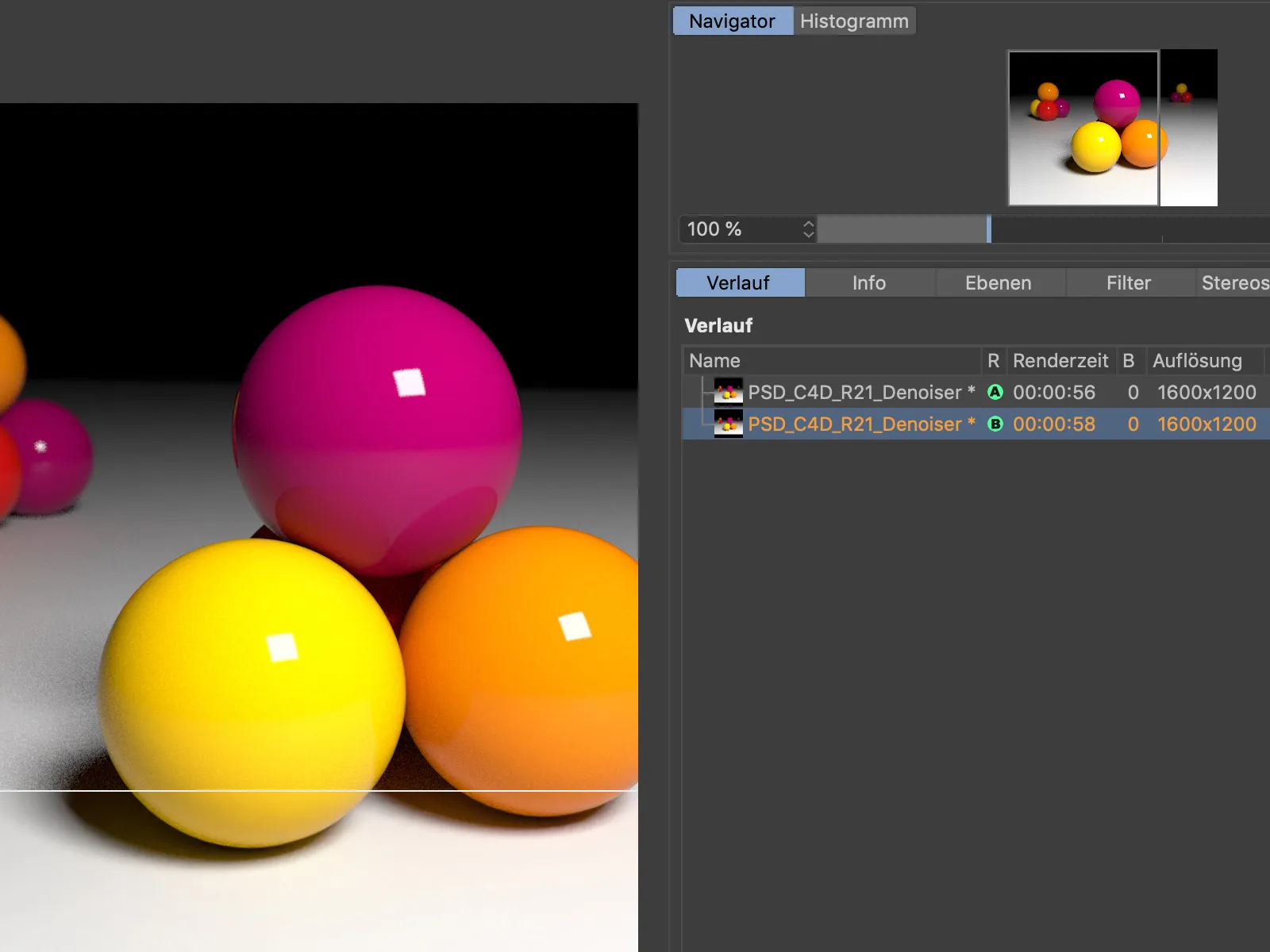Select the Verlauf tab
Image resolution: width=1270 pixels, height=952 pixels.
[x=740, y=282]
